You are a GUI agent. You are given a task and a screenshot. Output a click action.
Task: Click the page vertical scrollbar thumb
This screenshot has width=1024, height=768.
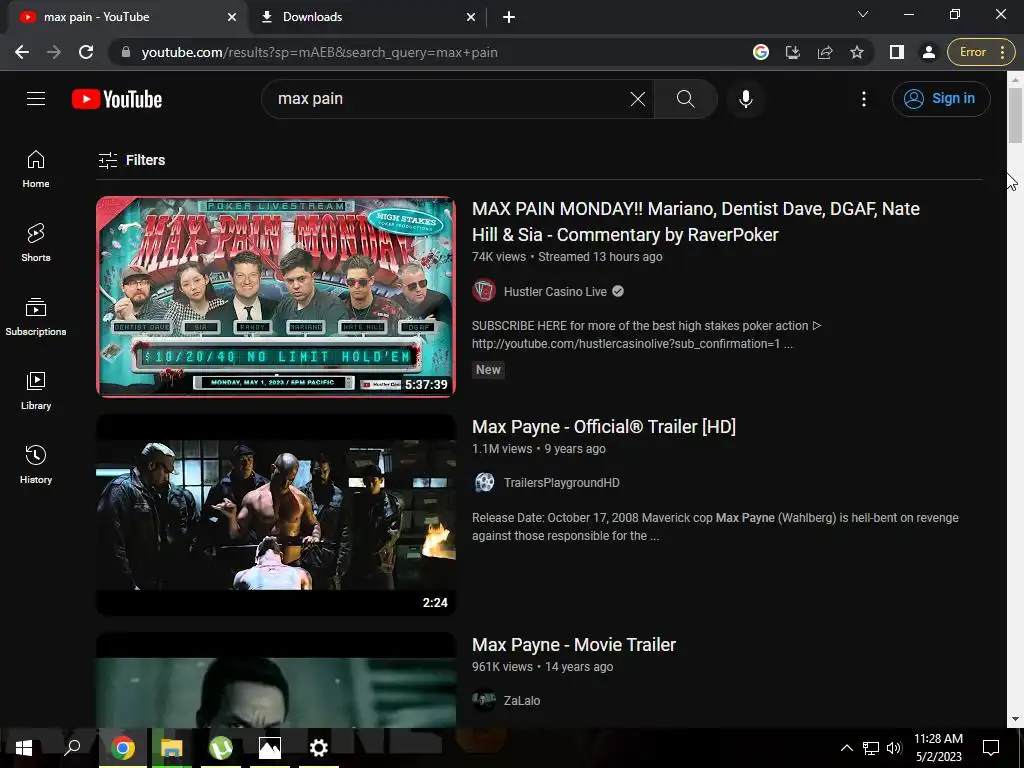[1015, 115]
